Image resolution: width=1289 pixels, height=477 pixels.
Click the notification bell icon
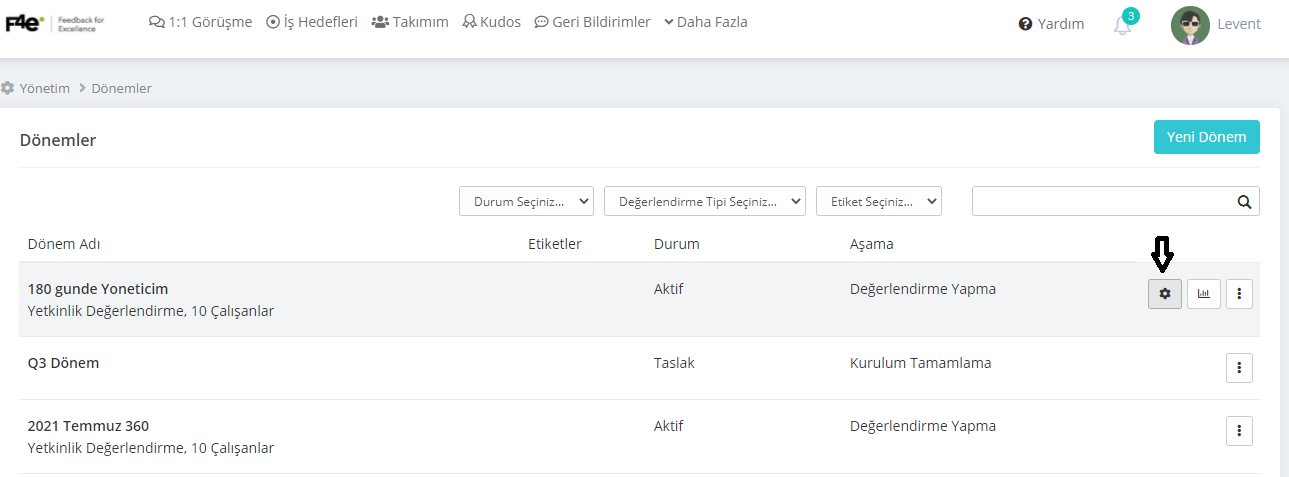coord(1123,25)
